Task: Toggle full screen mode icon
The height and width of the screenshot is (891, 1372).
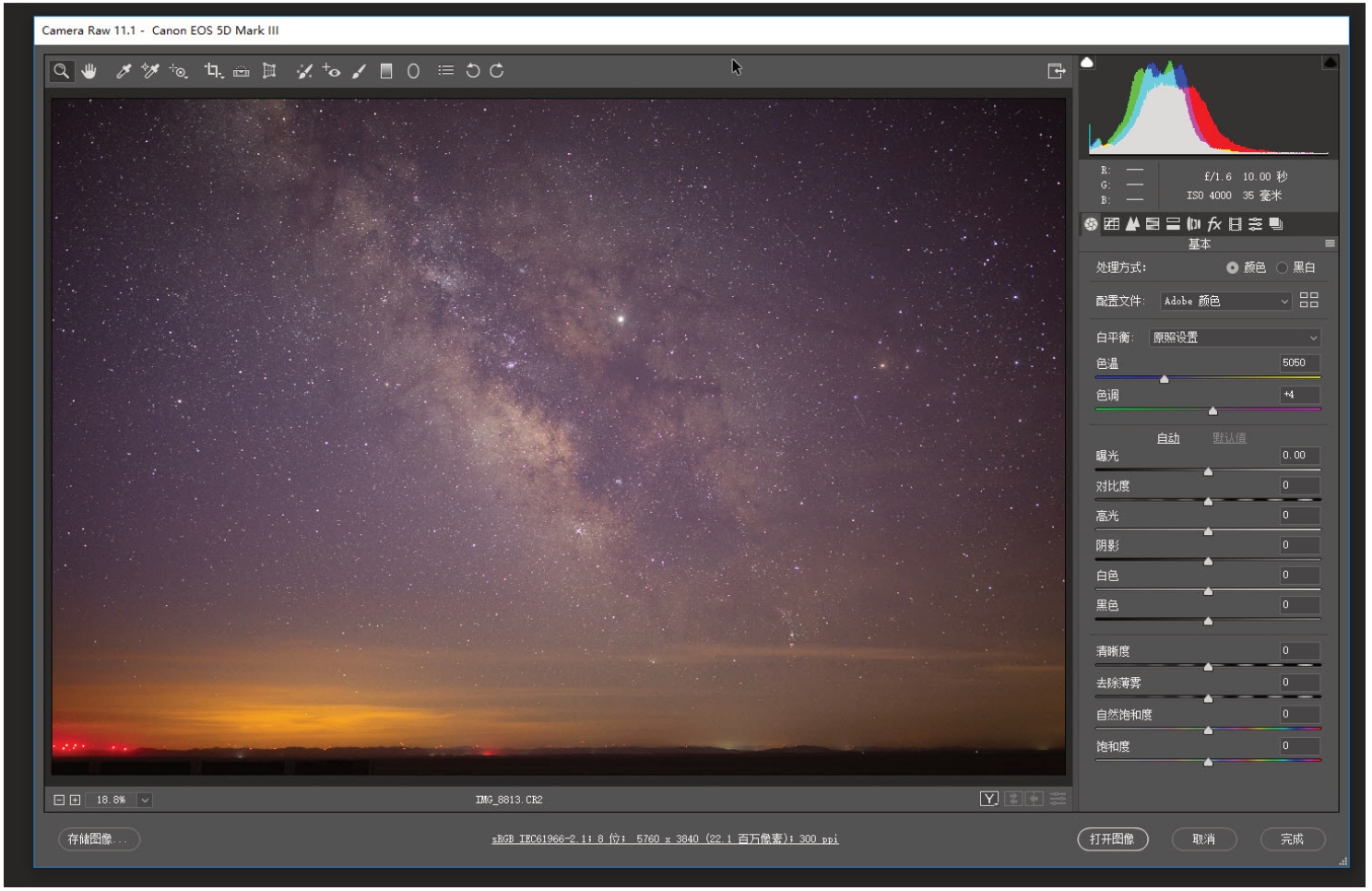Action: (x=1056, y=71)
